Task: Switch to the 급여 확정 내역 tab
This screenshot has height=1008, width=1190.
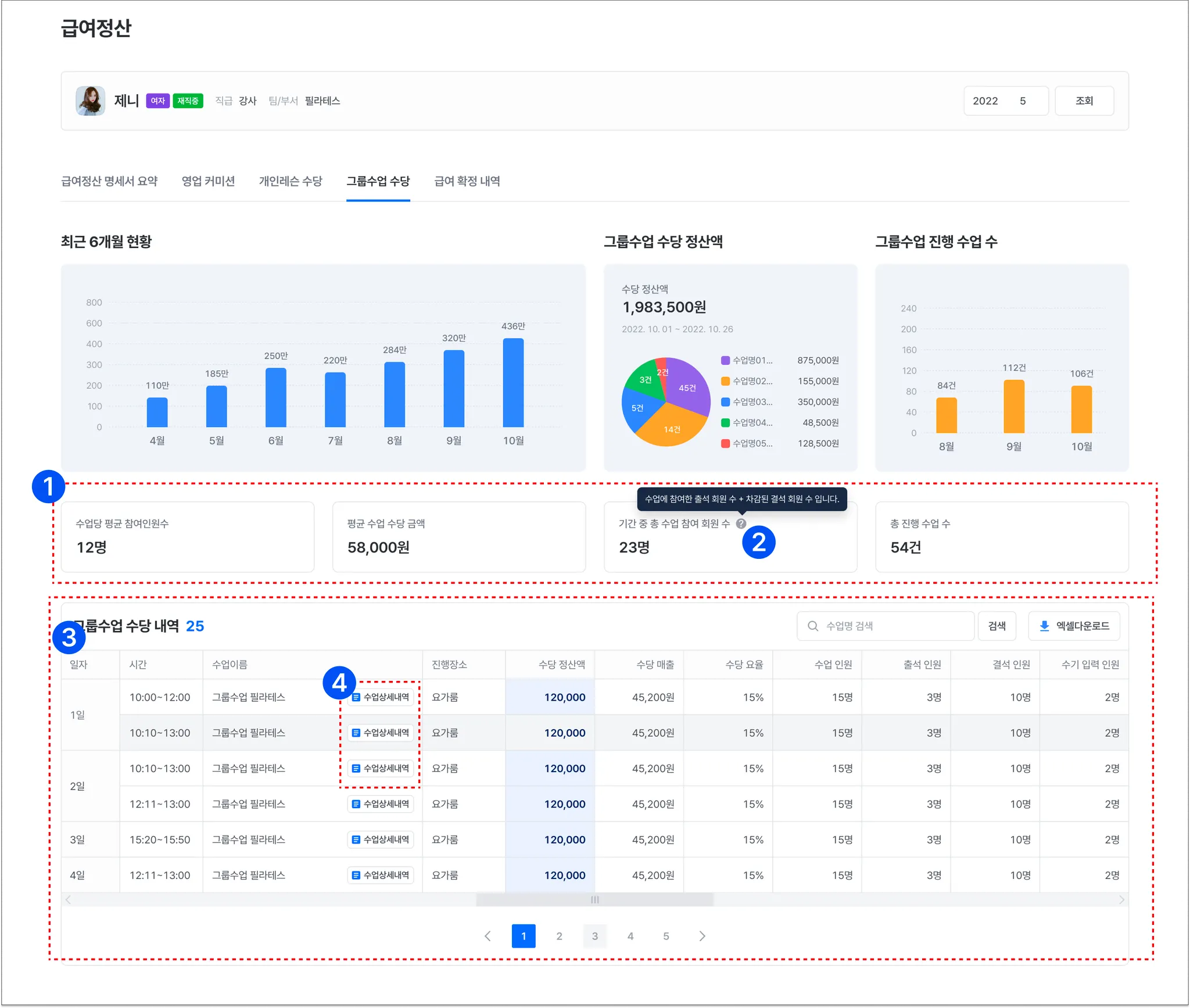Action: [467, 181]
